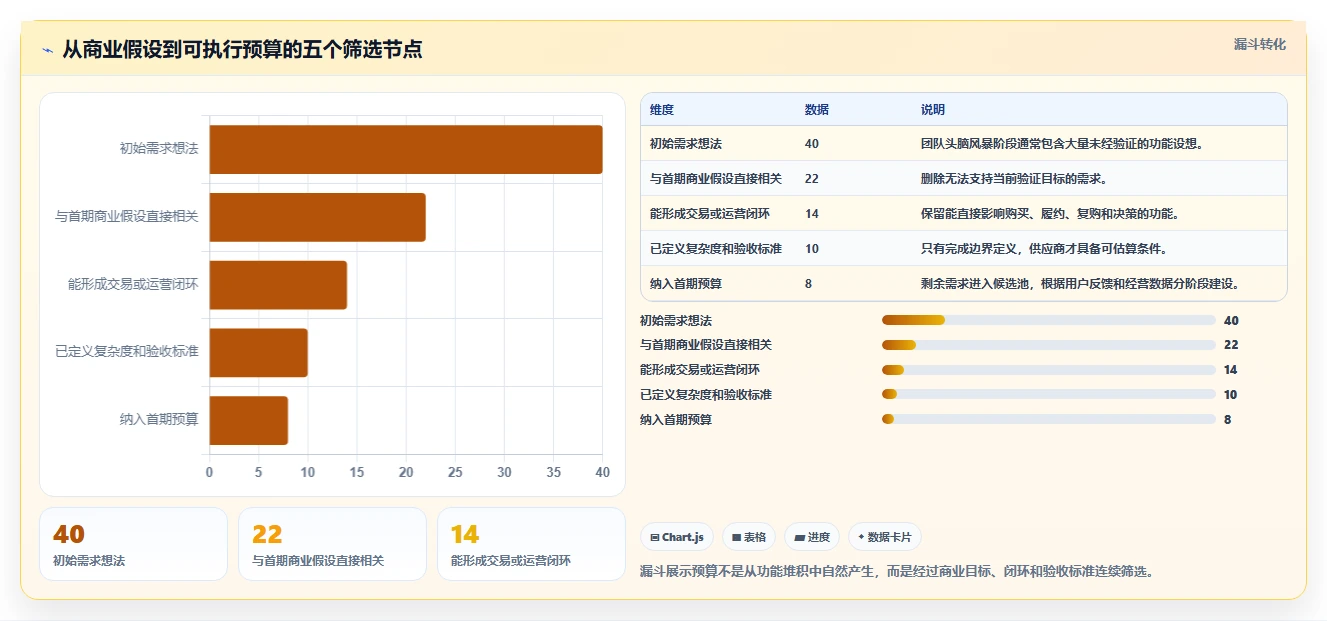Click the table cell 已定义复杂度和验收标准
Image resolution: width=1327 pixels, height=621 pixels.
(x=716, y=249)
